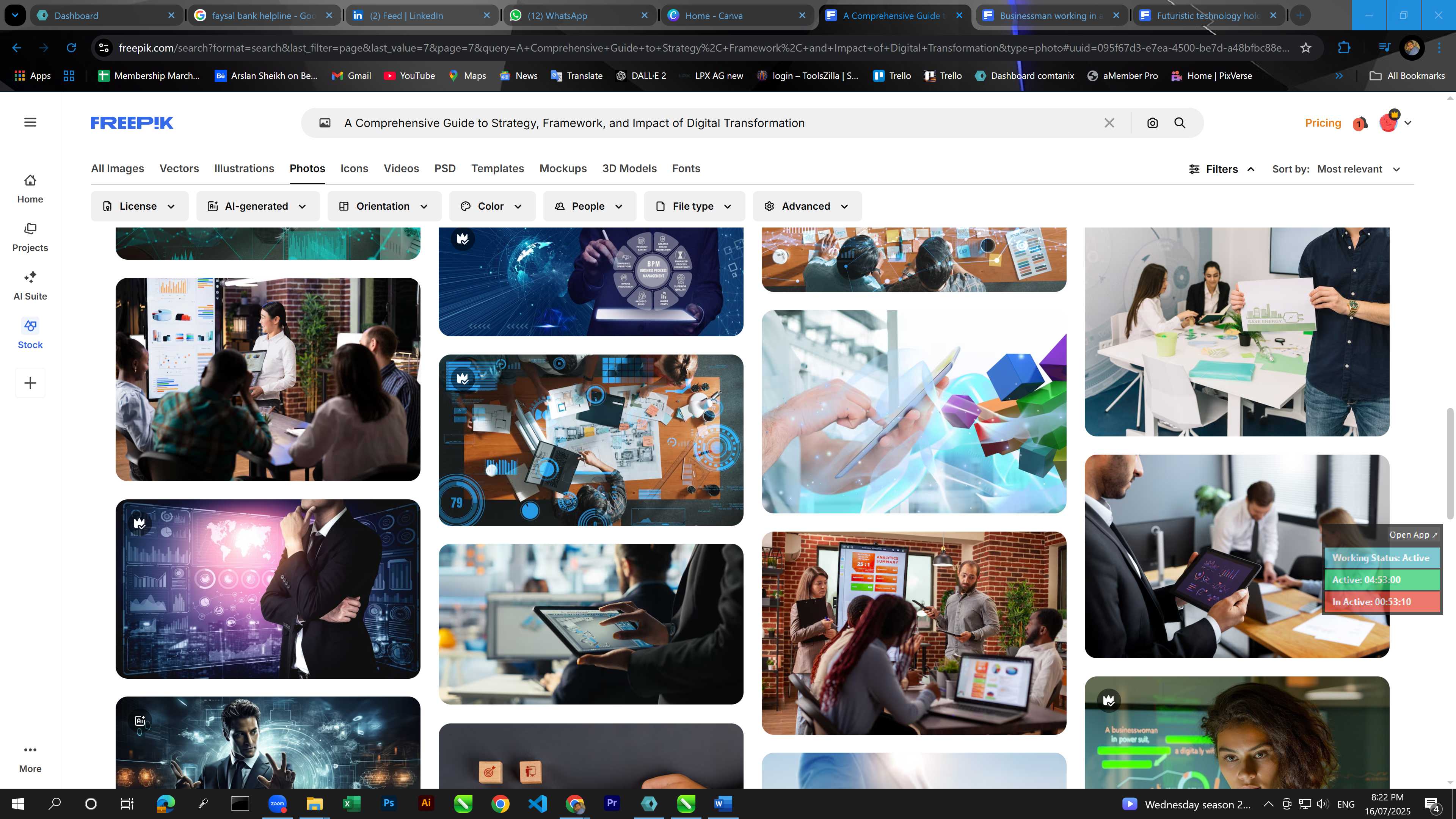Open the Gmail bookmark

pyautogui.click(x=351, y=76)
